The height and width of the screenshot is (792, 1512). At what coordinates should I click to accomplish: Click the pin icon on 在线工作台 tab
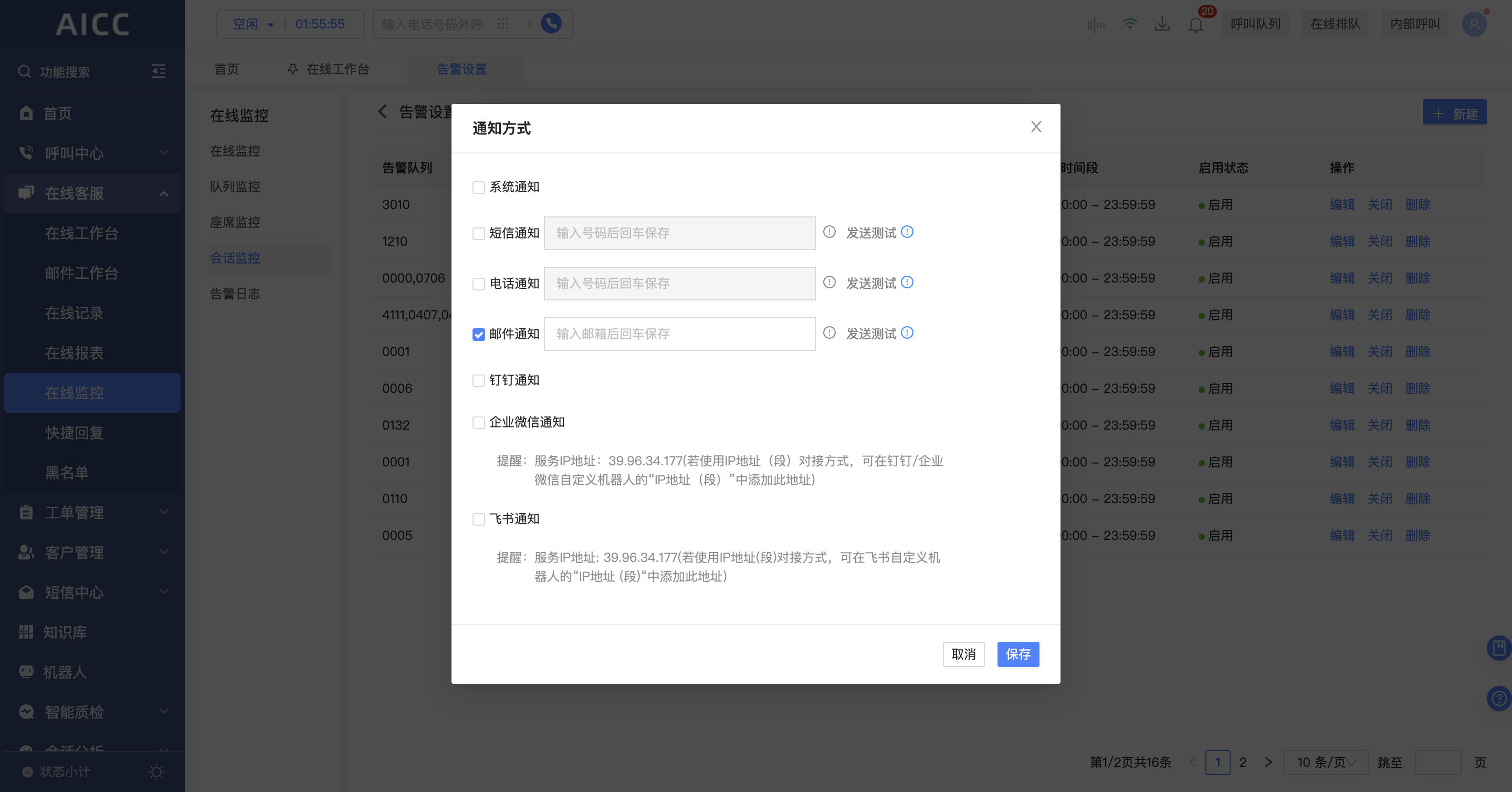coord(292,69)
